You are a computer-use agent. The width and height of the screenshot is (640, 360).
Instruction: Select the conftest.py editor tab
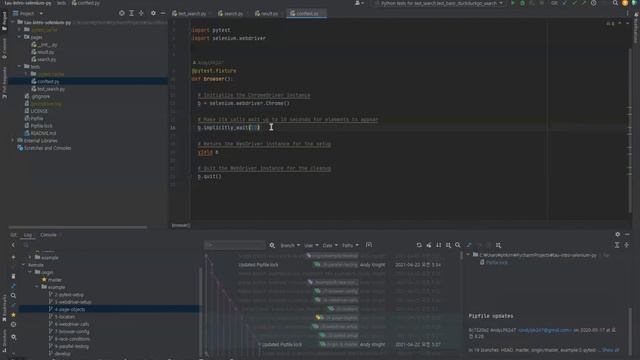click(x=307, y=13)
